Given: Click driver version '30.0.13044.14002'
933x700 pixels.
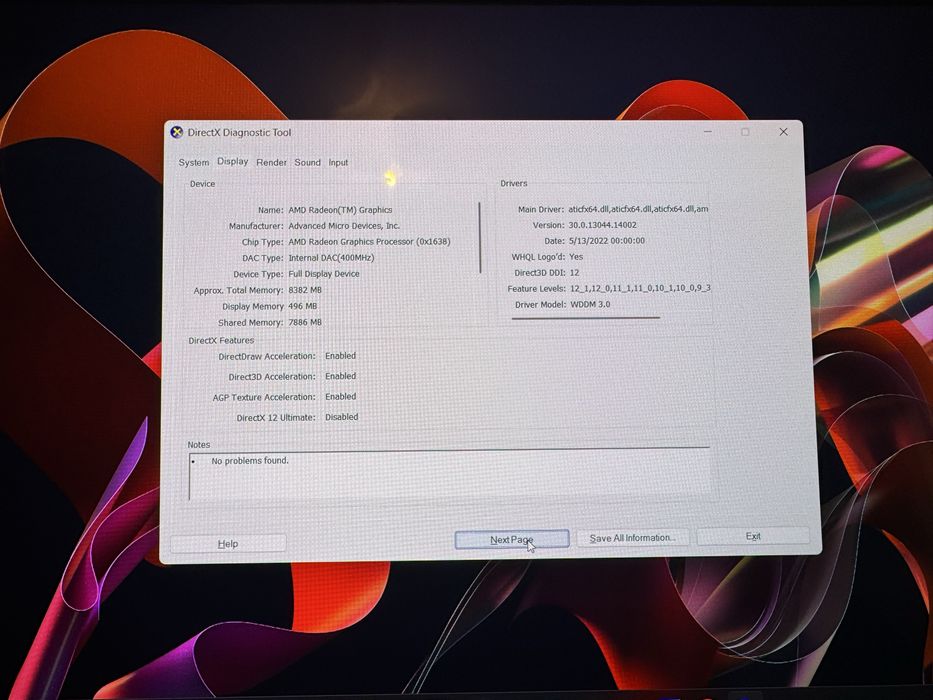Looking at the screenshot, I should [x=602, y=225].
